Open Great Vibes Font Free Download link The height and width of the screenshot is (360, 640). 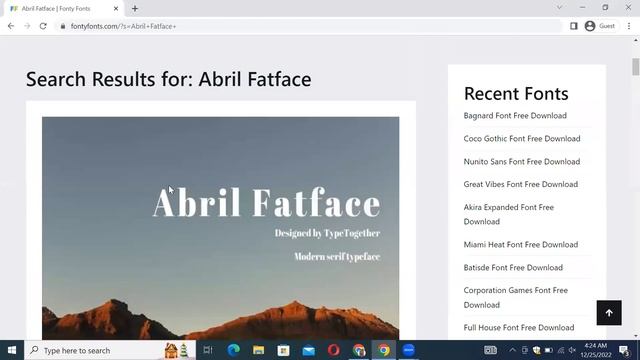(x=521, y=184)
